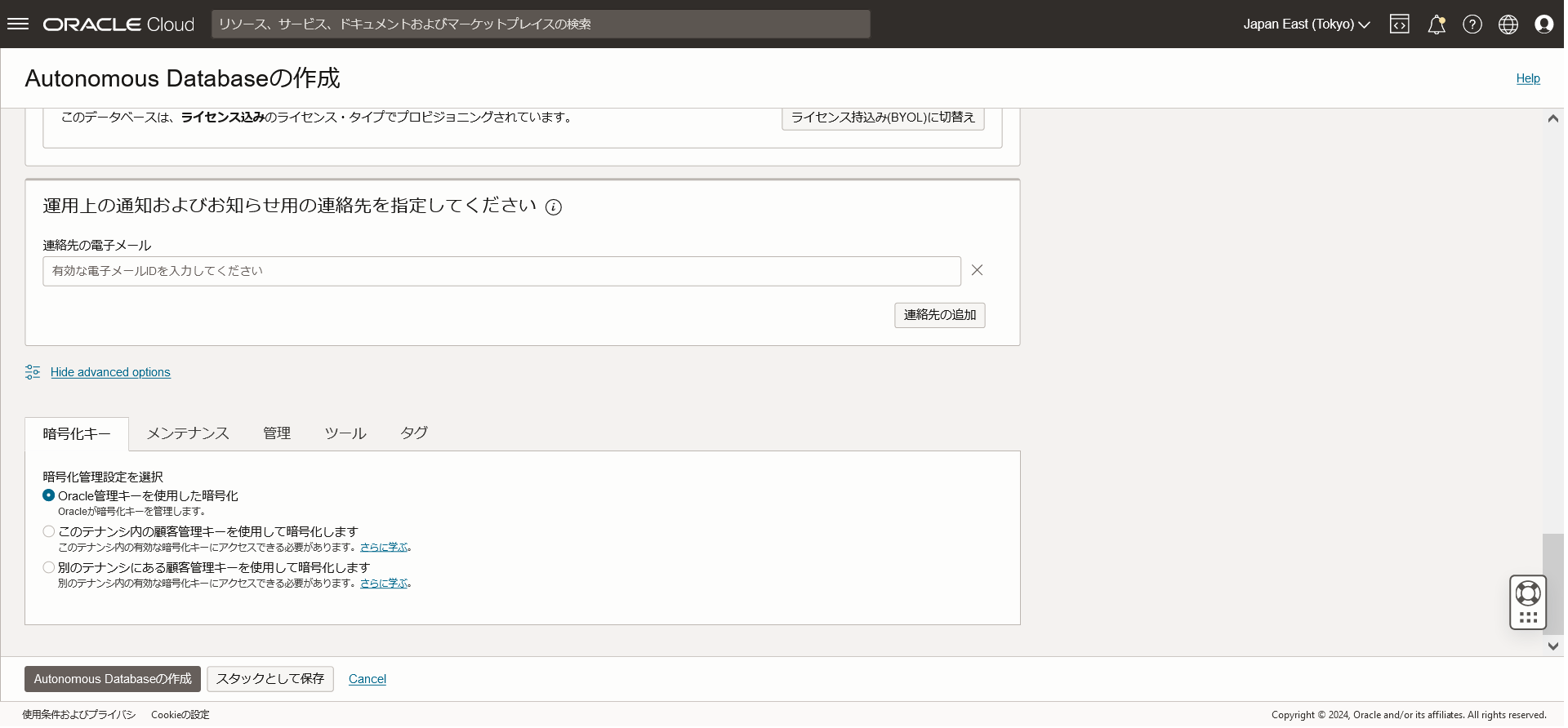
Task: Click the grid dots on support widget
Action: pos(1528,618)
